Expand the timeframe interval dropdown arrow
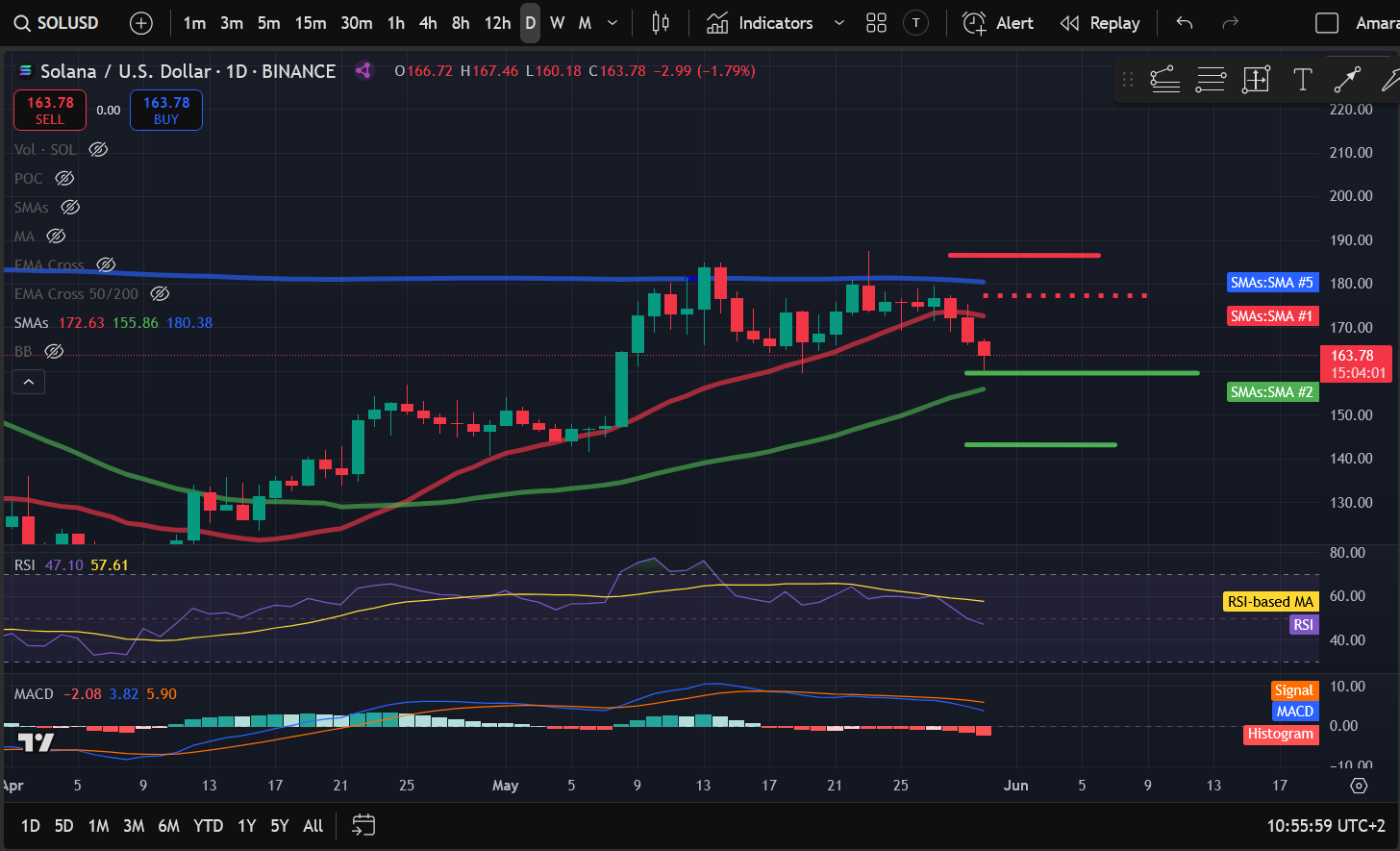The height and width of the screenshot is (851, 1400). click(612, 23)
